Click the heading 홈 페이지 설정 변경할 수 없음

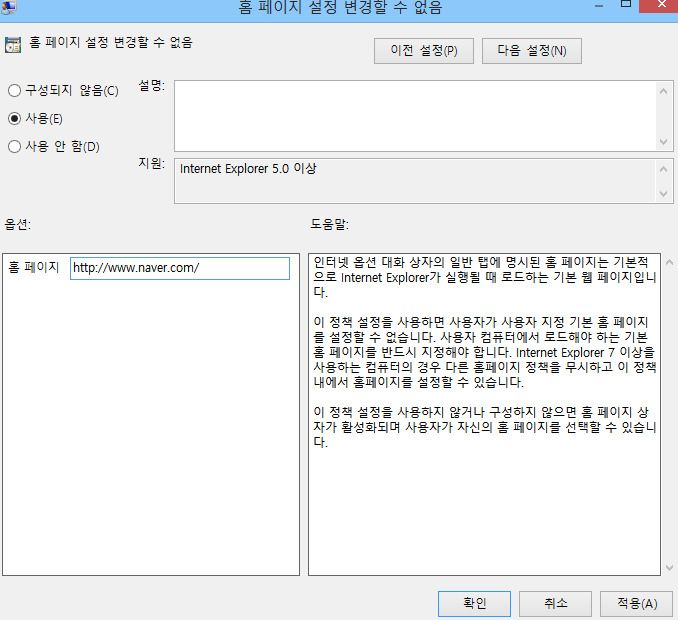click(x=111, y=42)
